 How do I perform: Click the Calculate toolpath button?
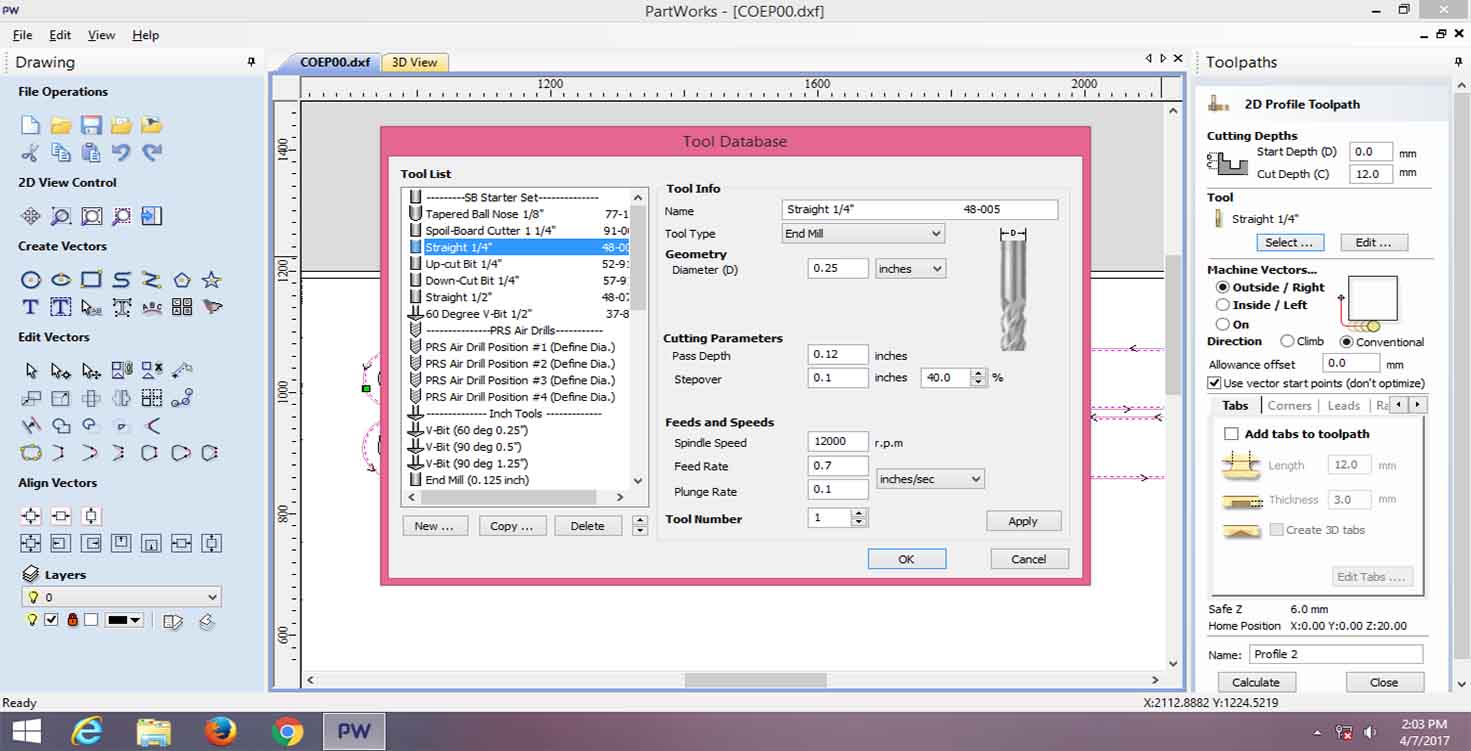pyautogui.click(x=1256, y=682)
